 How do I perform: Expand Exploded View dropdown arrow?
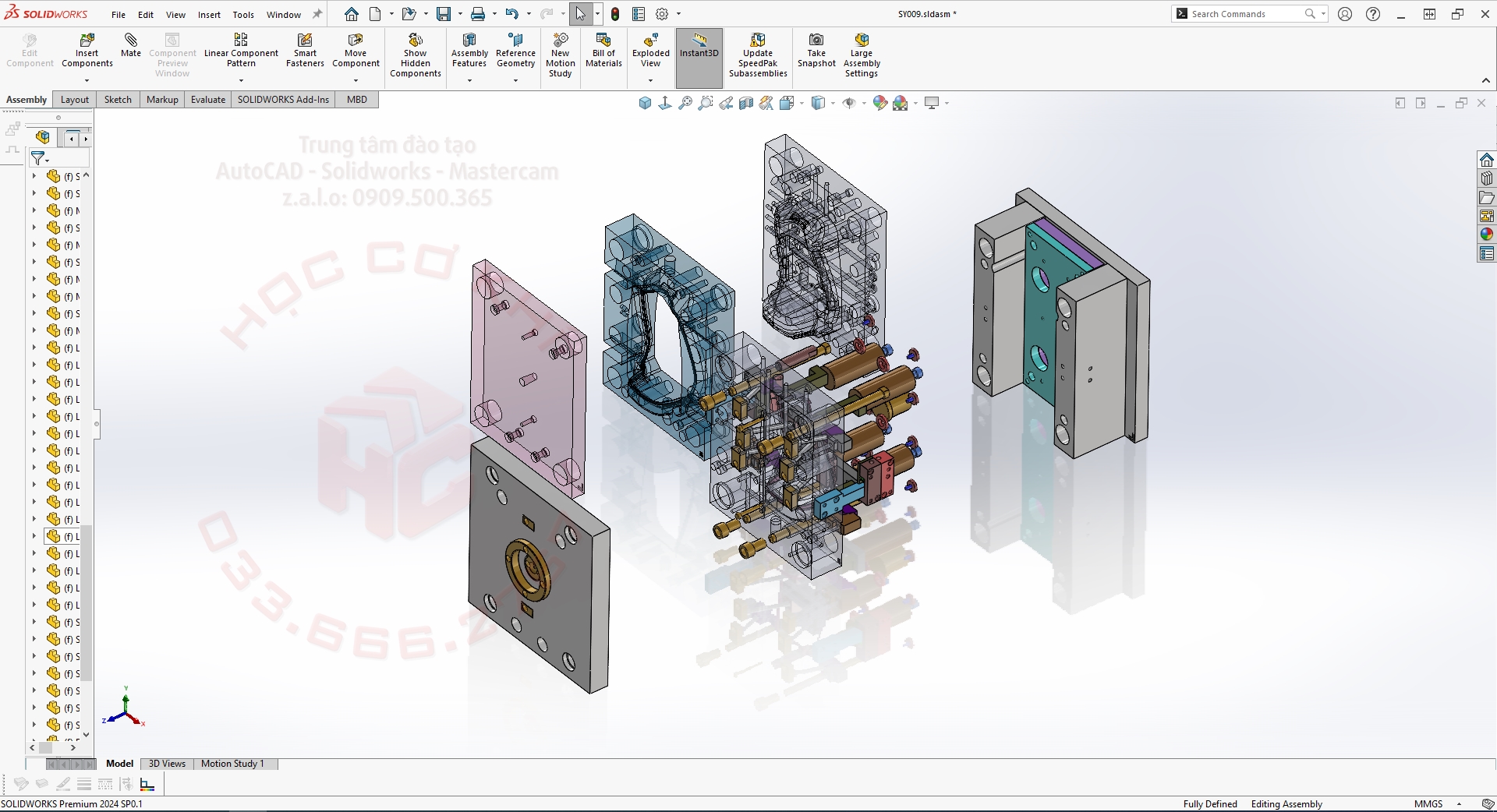pos(650,80)
